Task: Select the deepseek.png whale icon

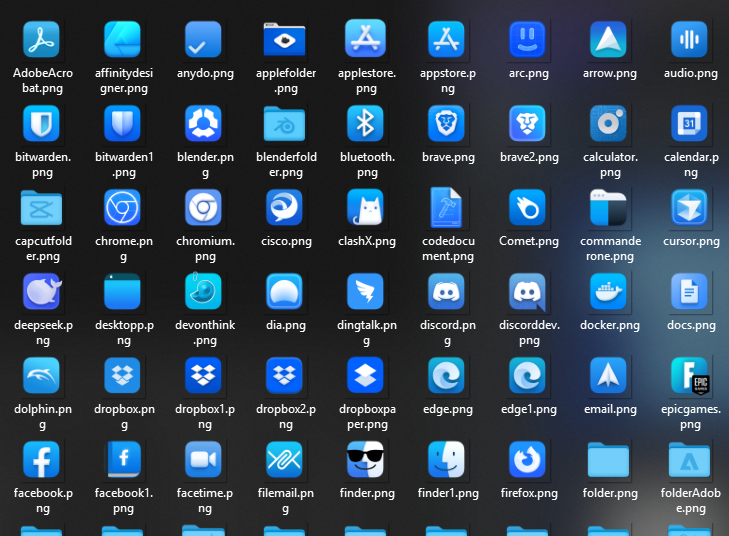Action: coord(42,291)
